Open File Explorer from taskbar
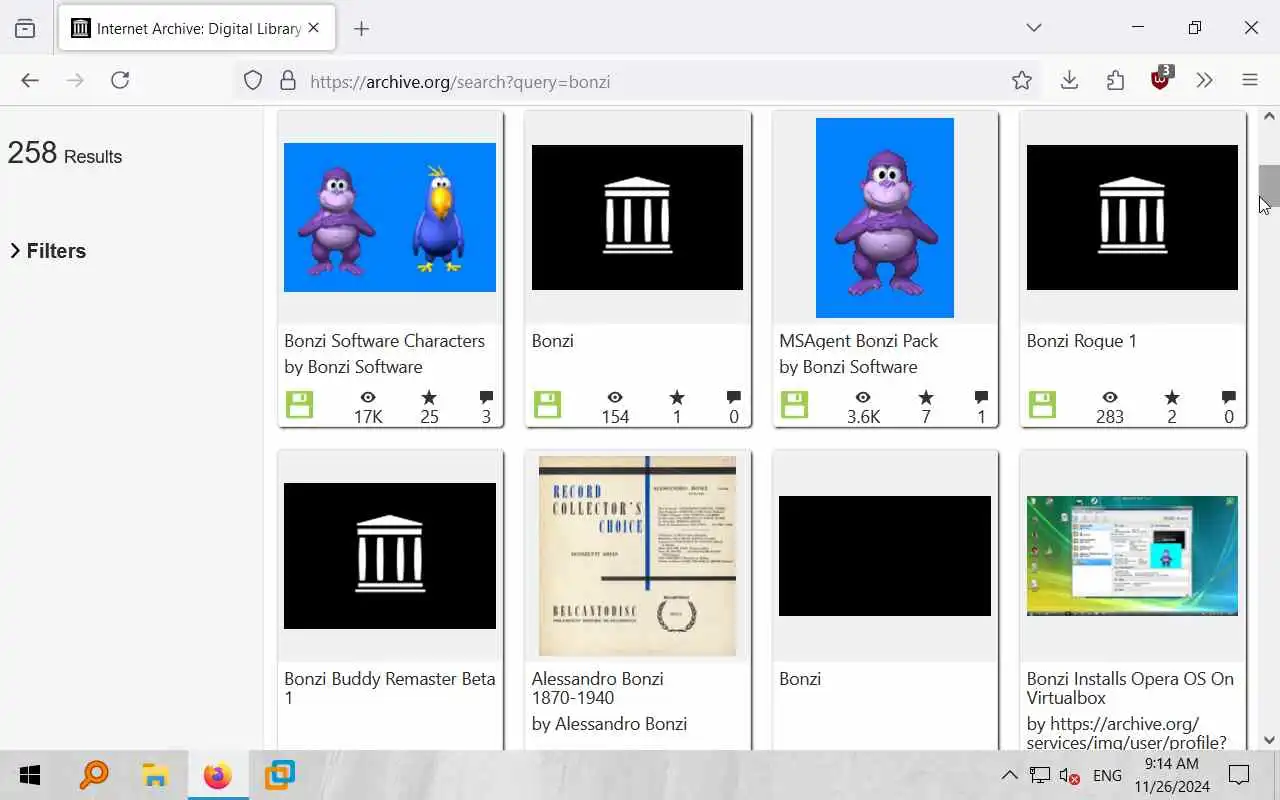The image size is (1280, 800). tap(155, 775)
